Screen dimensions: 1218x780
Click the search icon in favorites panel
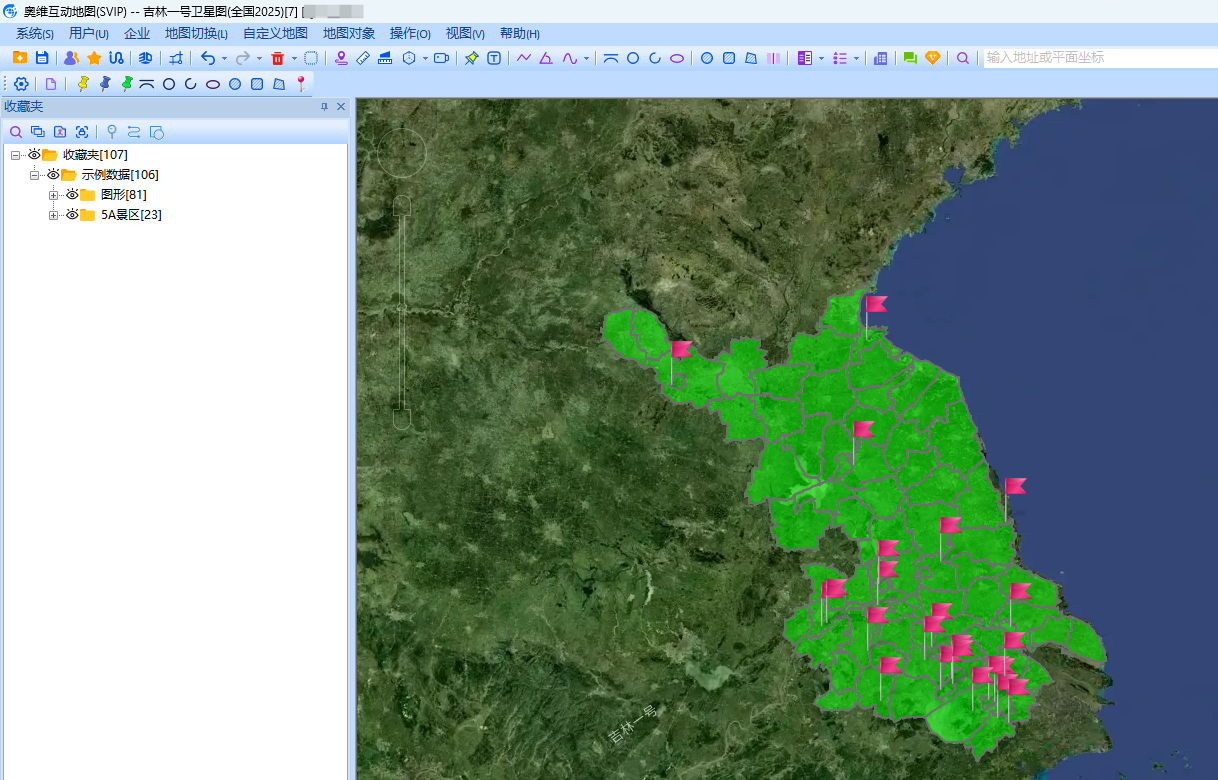click(x=16, y=131)
